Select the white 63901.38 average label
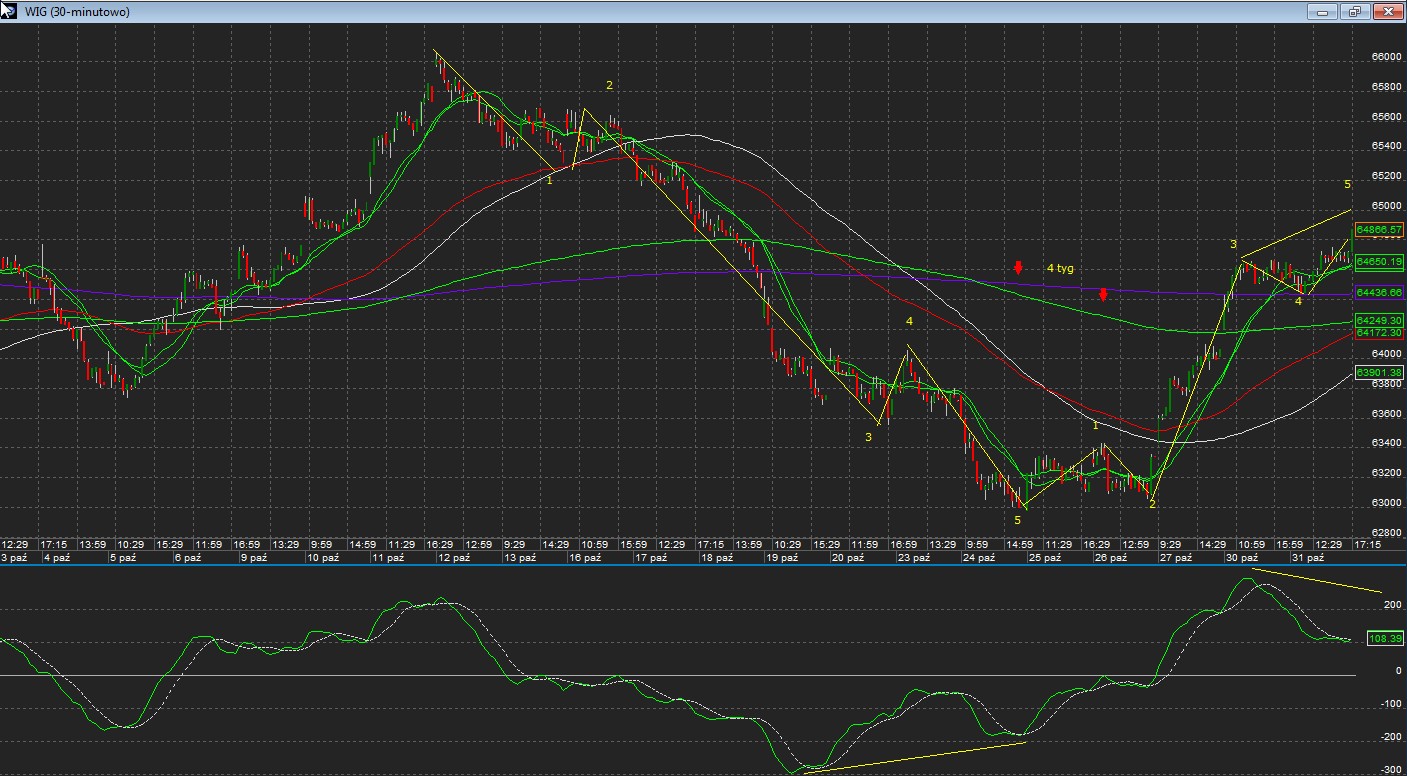This screenshot has height=776, width=1407. (1380, 372)
